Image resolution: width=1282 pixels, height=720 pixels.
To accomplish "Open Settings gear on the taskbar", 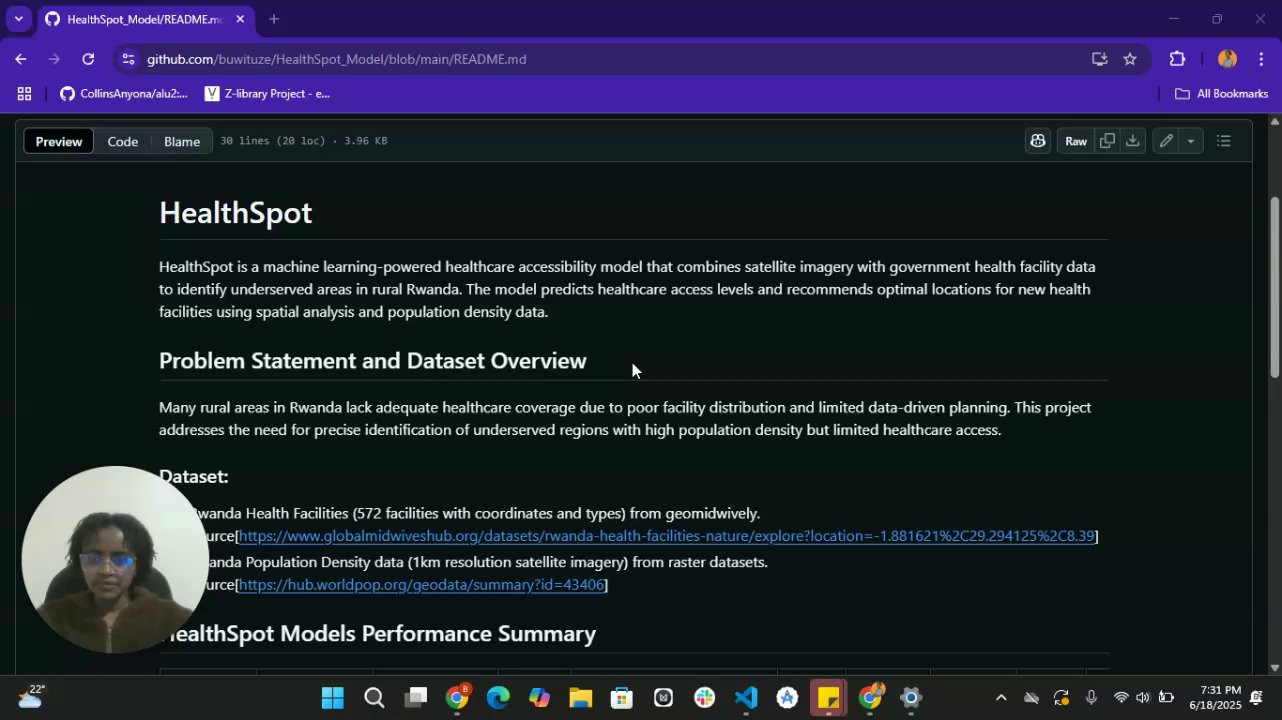I will click(910, 698).
